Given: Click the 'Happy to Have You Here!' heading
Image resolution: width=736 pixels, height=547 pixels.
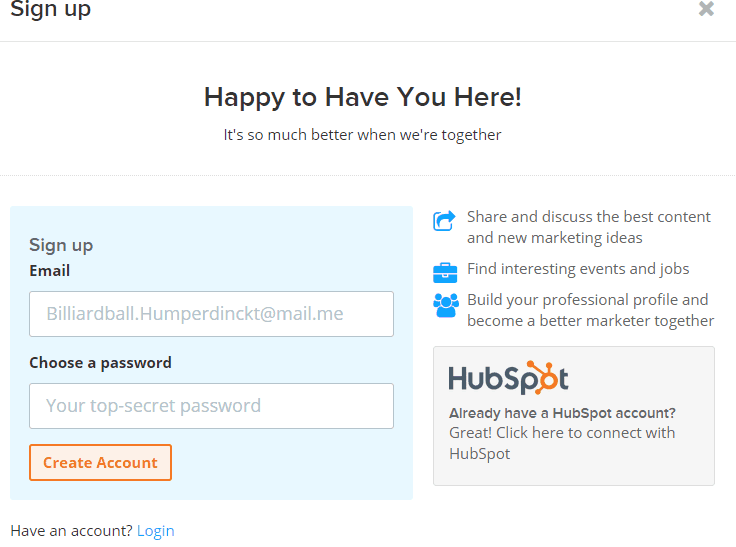Looking at the screenshot, I should 362,97.
